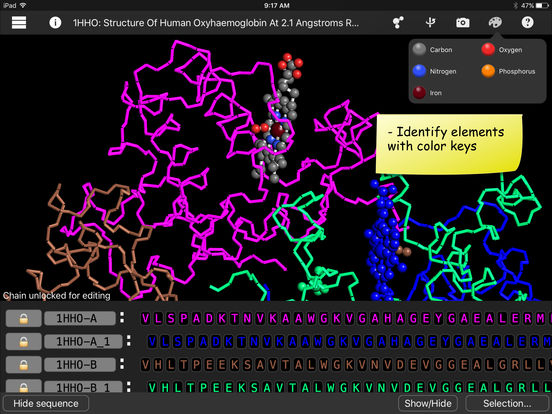Toggle the lock for chain 1HHO-A
This screenshot has height=414, width=552.
24,318
